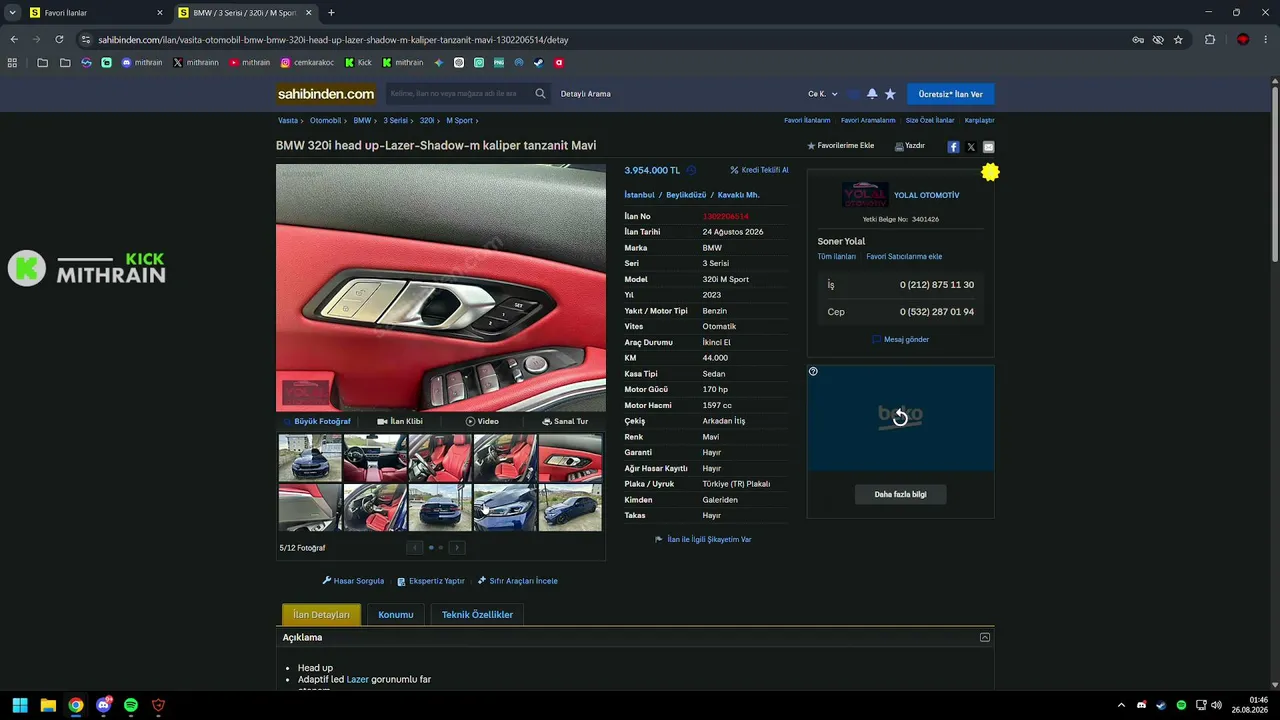Open the Hasar Sorgula link
The height and width of the screenshot is (720, 1280).
pyautogui.click(x=353, y=581)
